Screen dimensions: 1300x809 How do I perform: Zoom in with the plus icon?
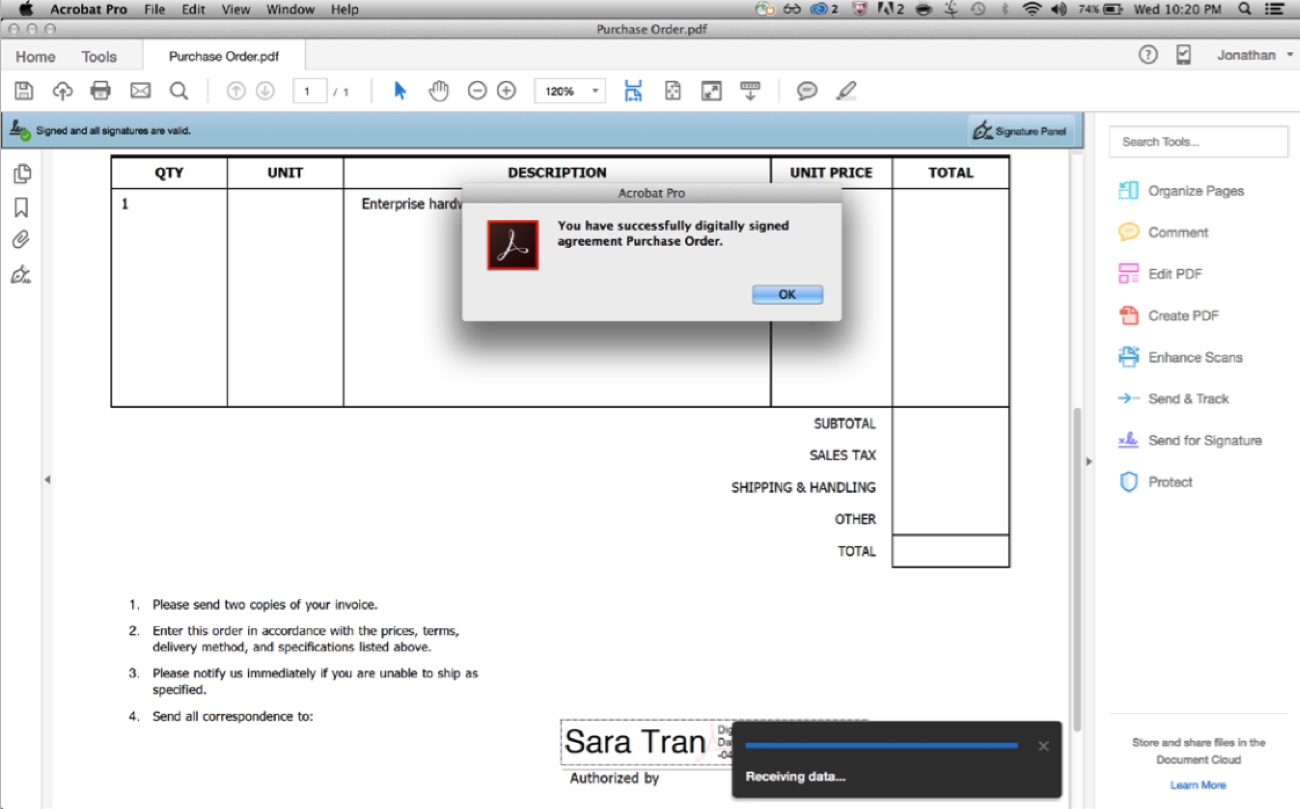pos(506,91)
